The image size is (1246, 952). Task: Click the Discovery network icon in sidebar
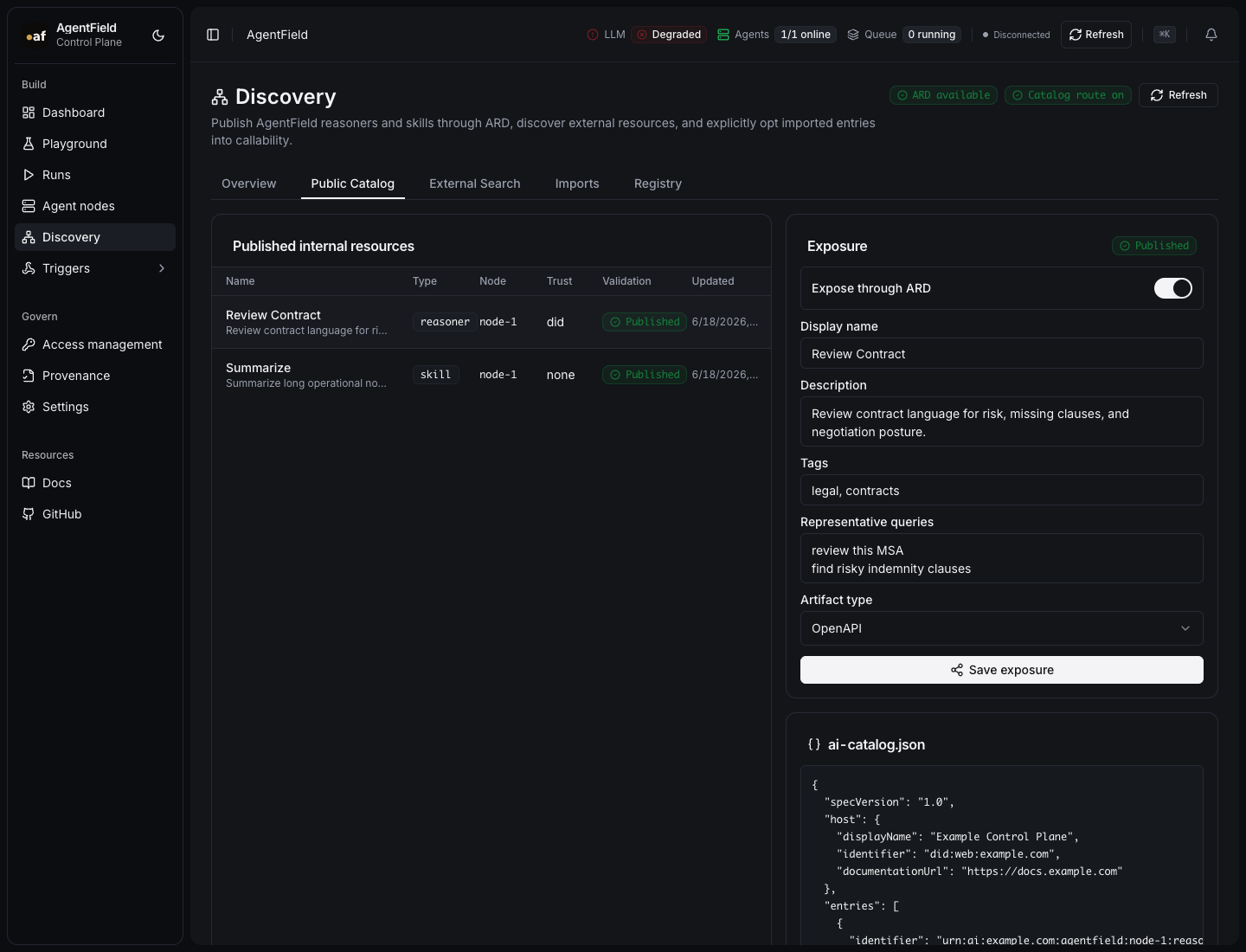29,237
